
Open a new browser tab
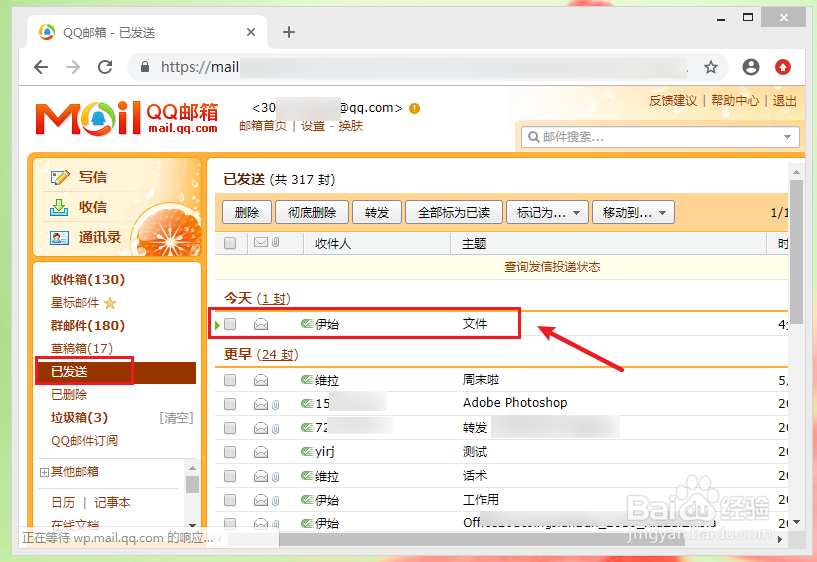coord(289,32)
